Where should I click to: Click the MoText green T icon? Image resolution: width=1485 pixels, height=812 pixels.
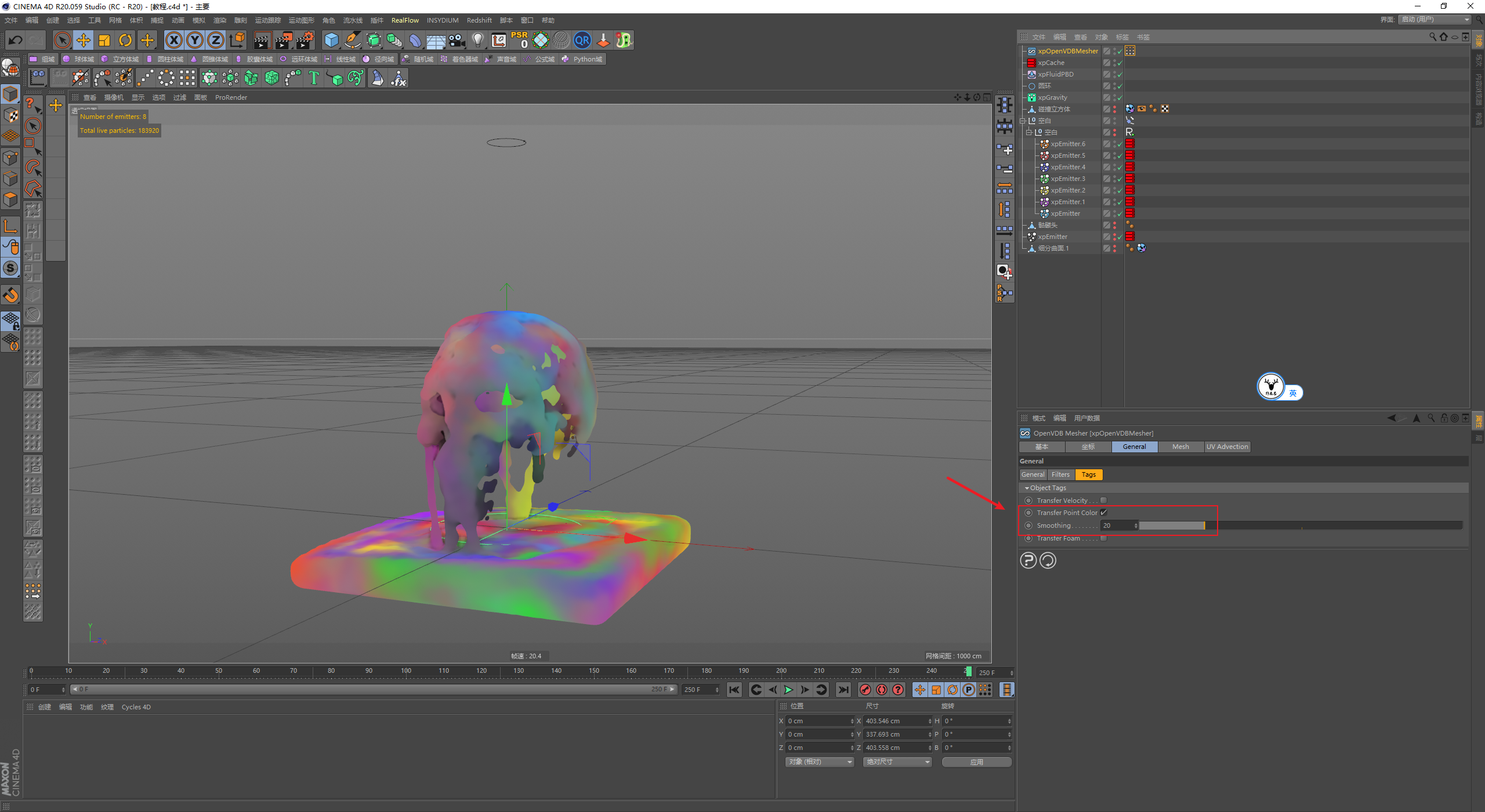pyautogui.click(x=314, y=78)
